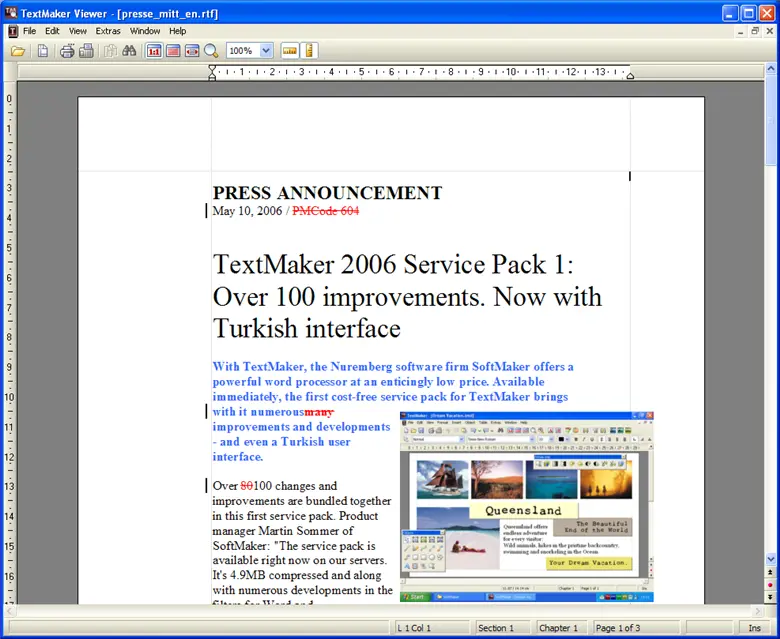Click the struck-through red '80' text
780x639 pixels.
click(247, 486)
